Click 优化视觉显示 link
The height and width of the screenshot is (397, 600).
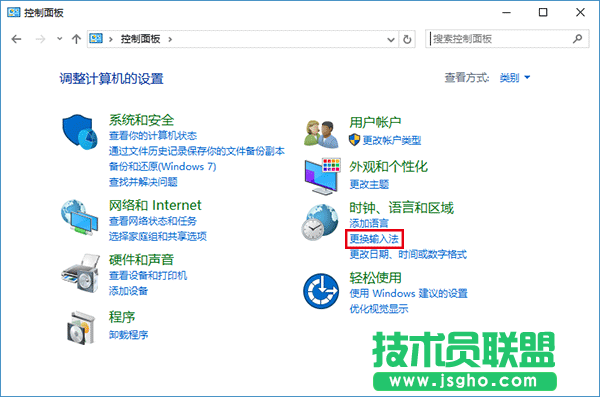click(378, 309)
